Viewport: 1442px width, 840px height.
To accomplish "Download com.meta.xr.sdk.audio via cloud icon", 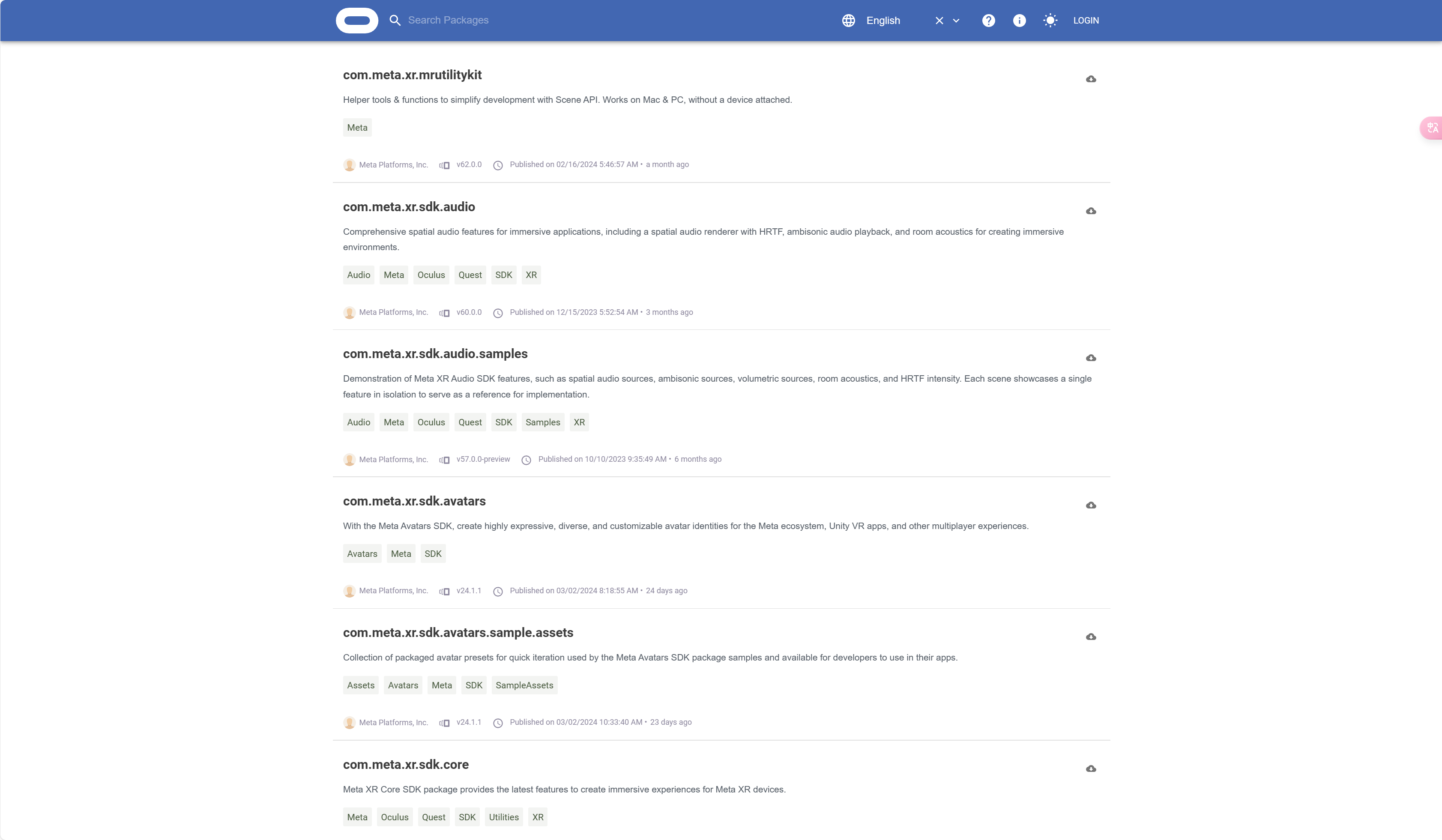I will tap(1091, 211).
